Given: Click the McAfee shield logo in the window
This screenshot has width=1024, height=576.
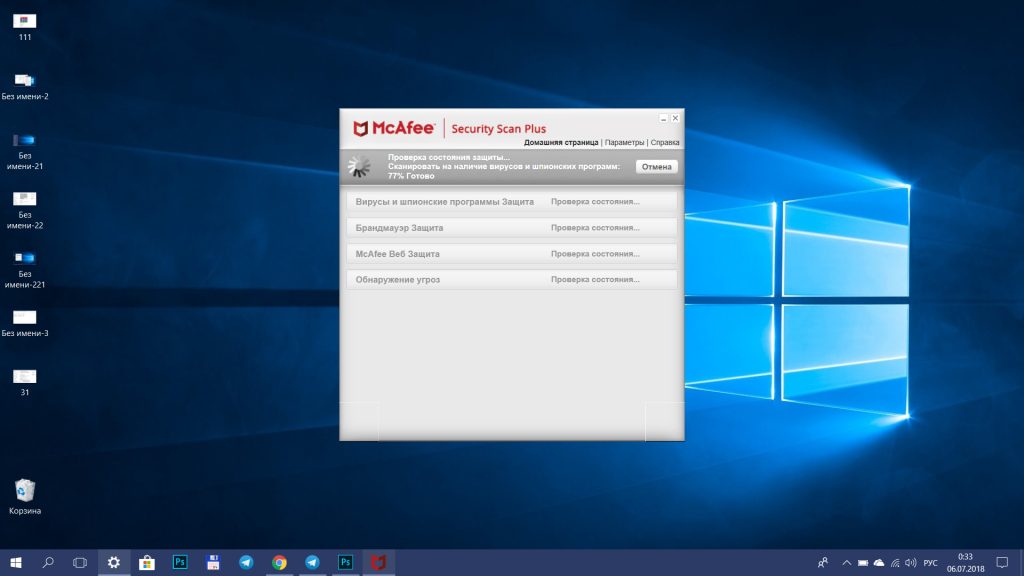Looking at the screenshot, I should pos(362,128).
